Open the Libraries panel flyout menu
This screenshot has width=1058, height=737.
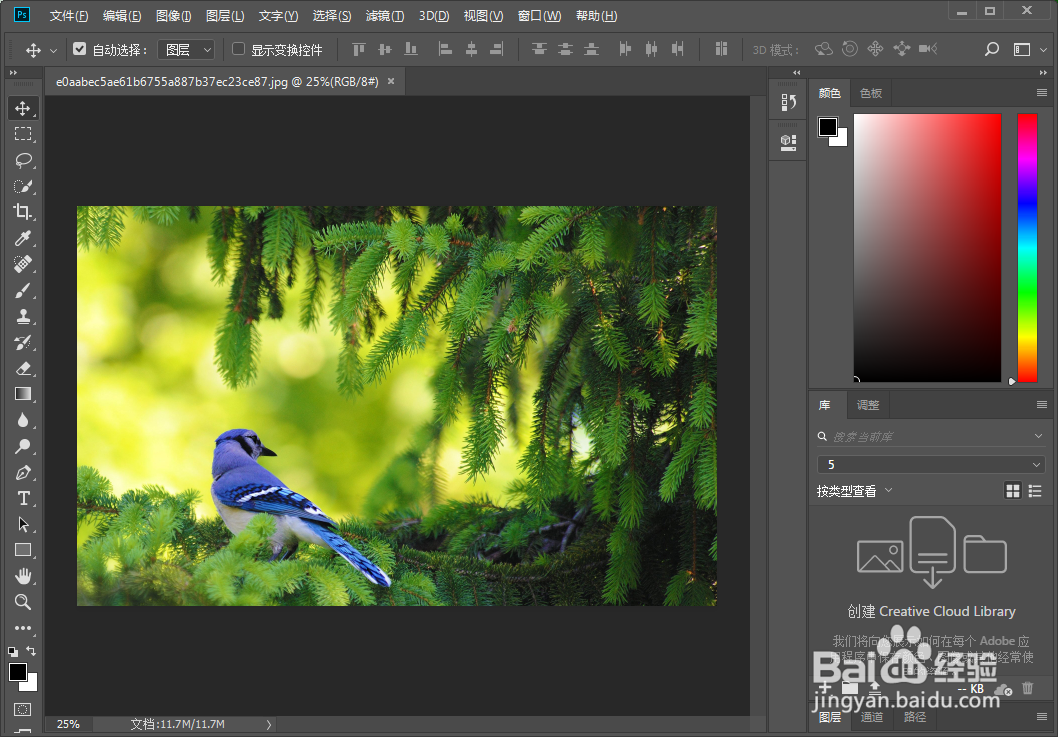tap(1042, 405)
